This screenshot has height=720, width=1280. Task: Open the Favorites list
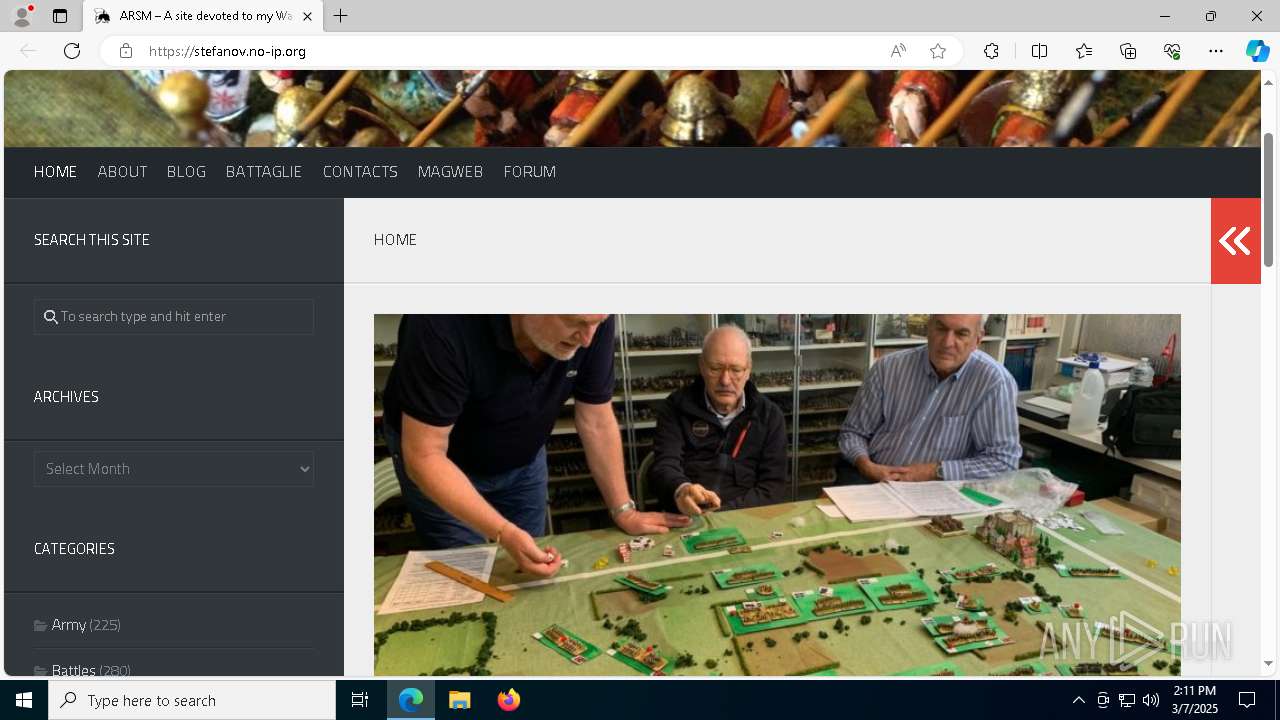(1084, 51)
